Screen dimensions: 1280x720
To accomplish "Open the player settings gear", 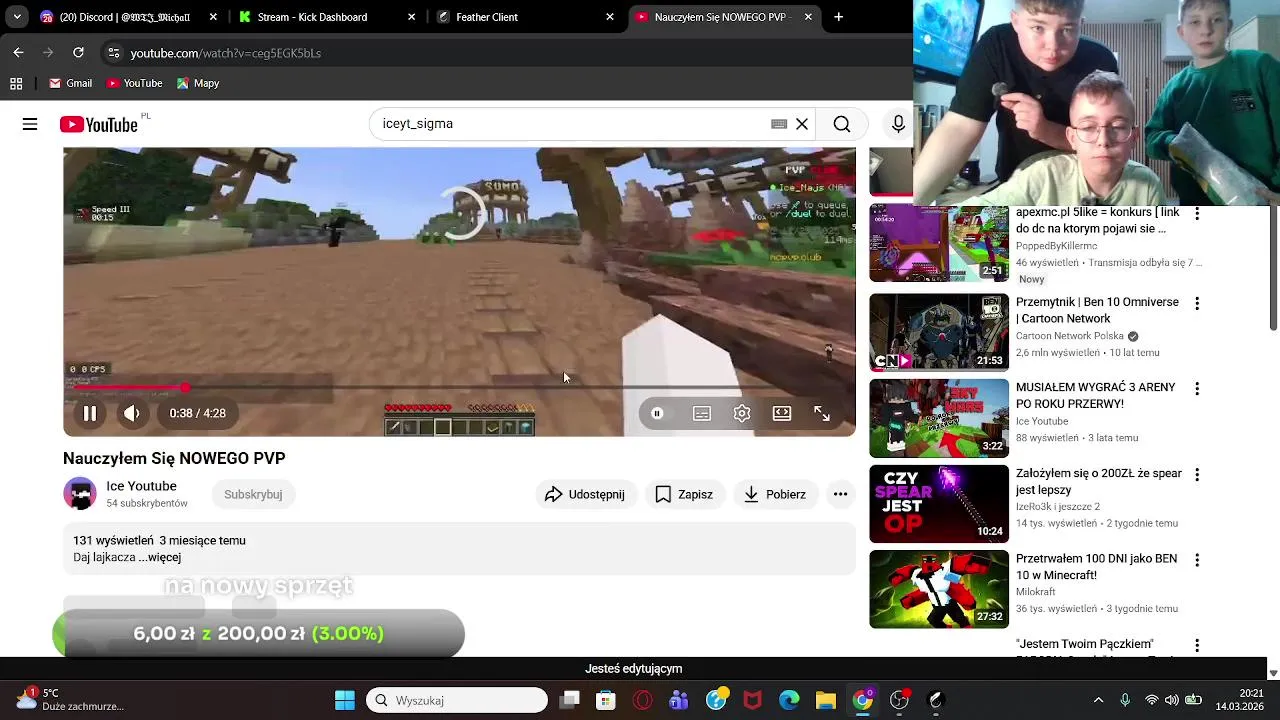I will [x=742, y=413].
